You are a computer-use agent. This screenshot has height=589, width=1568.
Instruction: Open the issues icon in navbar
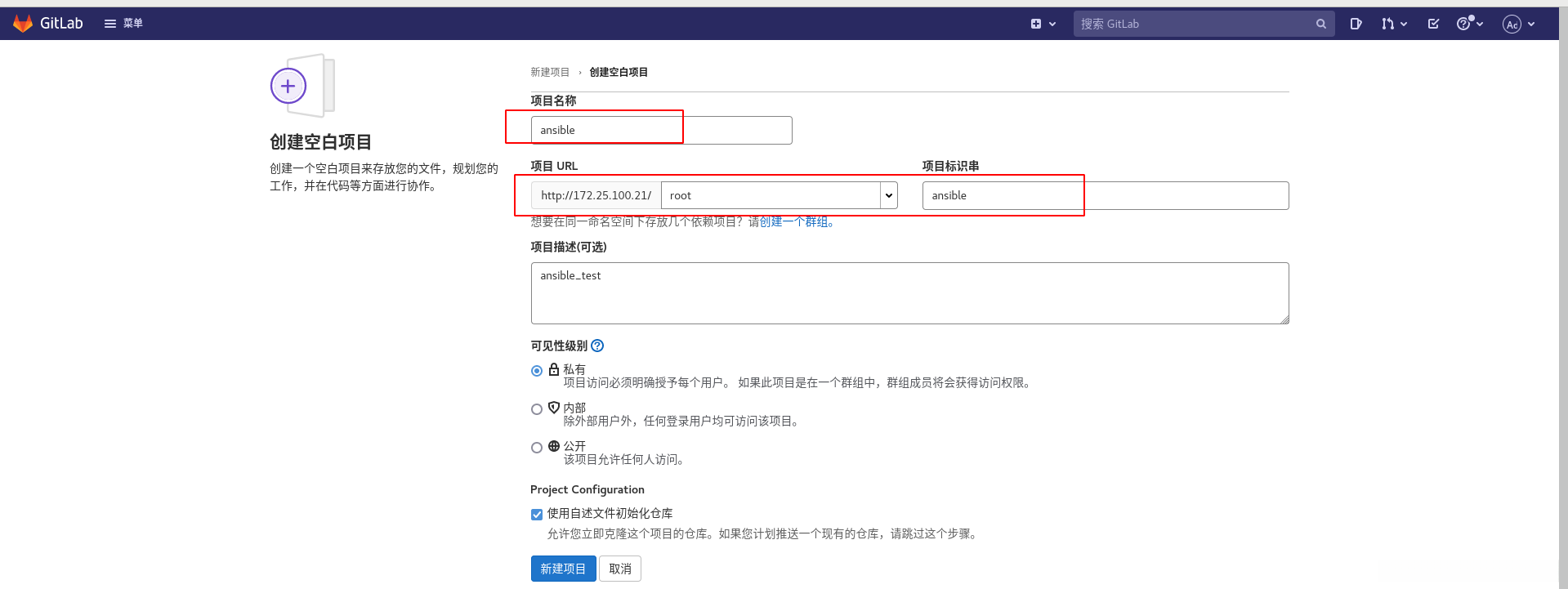tap(1356, 24)
